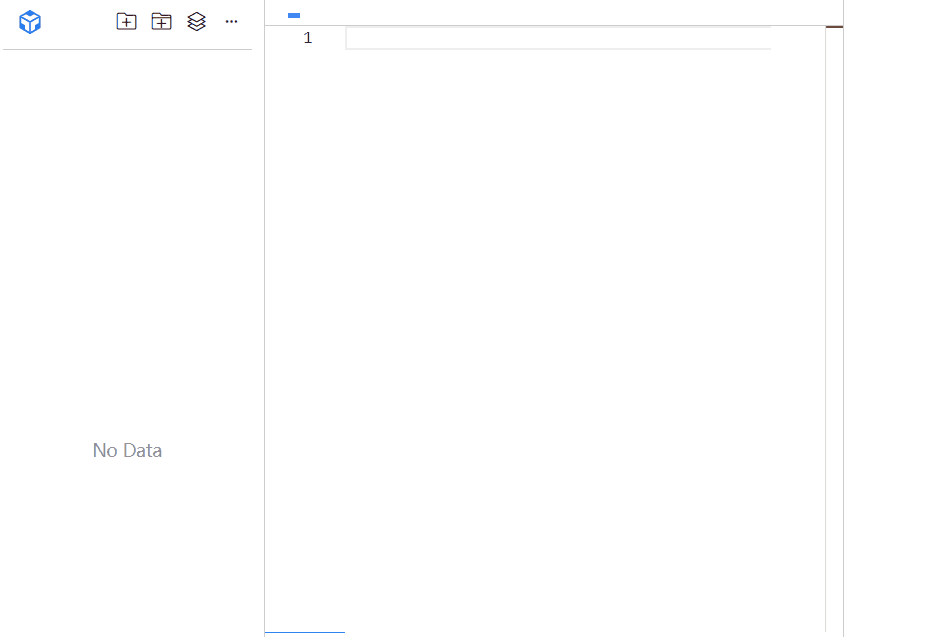The width and height of the screenshot is (936, 637).
Task: Click the No Data placeholder text
Action: click(x=127, y=450)
